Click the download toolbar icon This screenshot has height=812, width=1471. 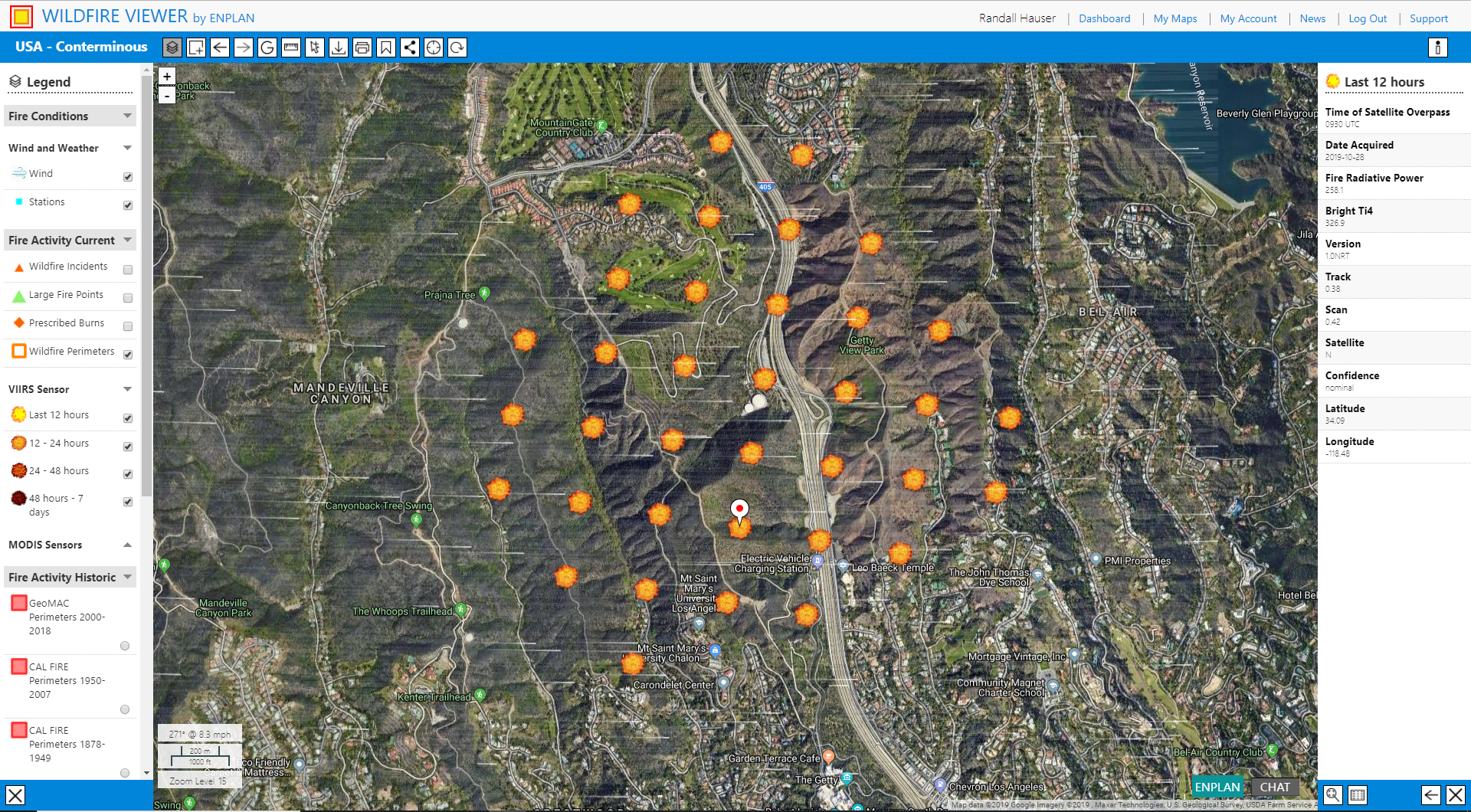[339, 47]
